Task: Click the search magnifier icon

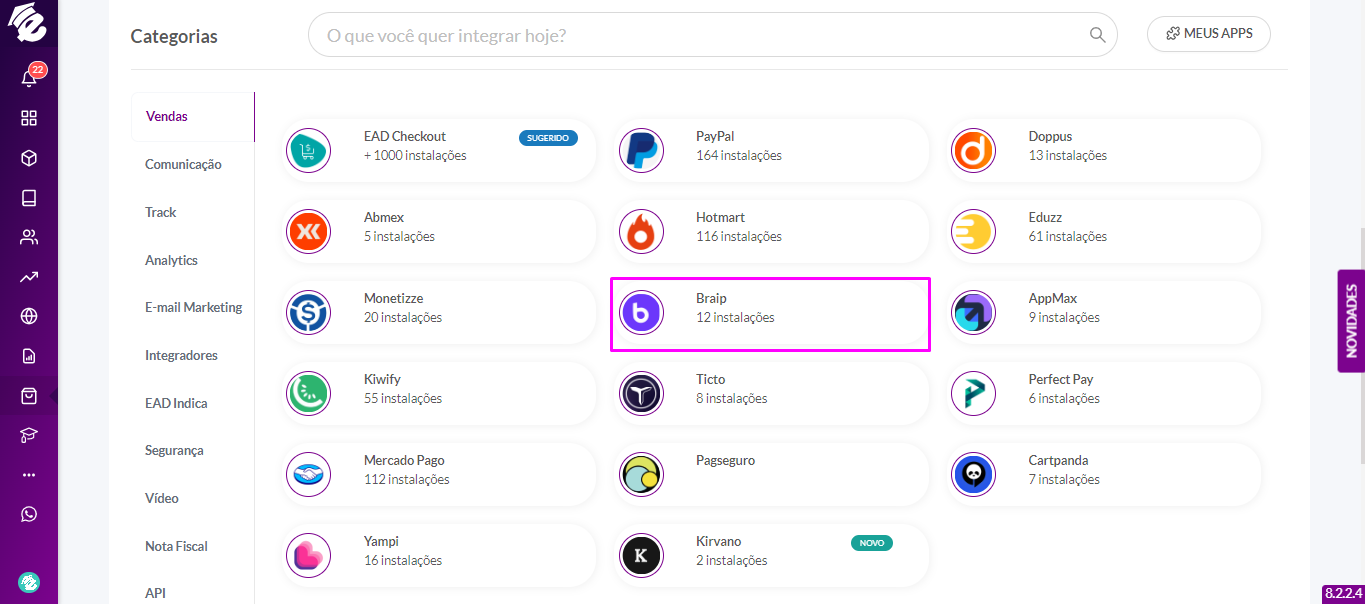Action: [1097, 35]
